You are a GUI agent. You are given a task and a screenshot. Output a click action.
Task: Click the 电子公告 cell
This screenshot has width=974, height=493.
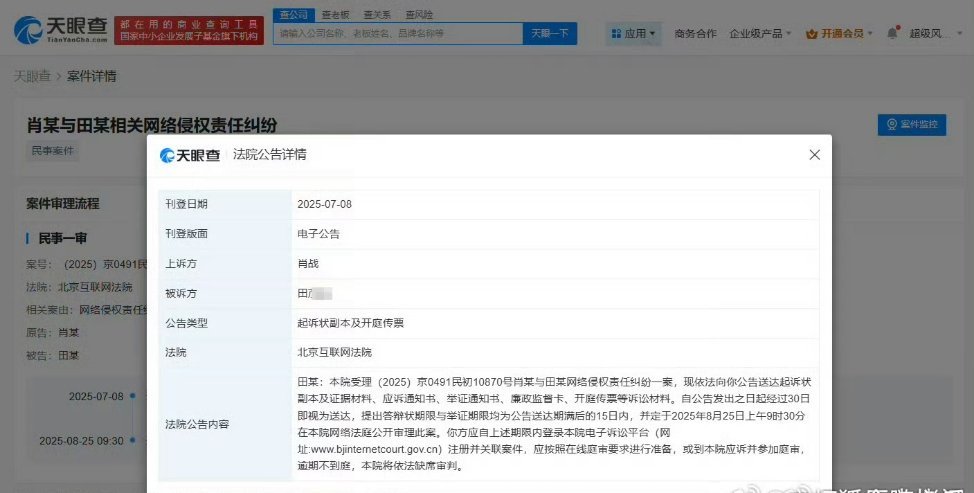point(555,234)
